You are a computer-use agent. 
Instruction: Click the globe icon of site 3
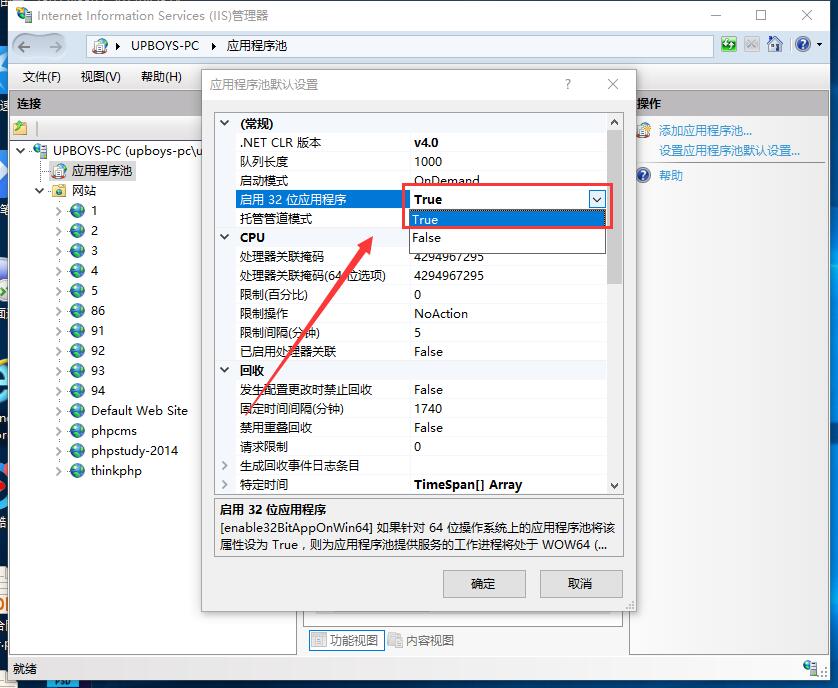click(x=77, y=251)
